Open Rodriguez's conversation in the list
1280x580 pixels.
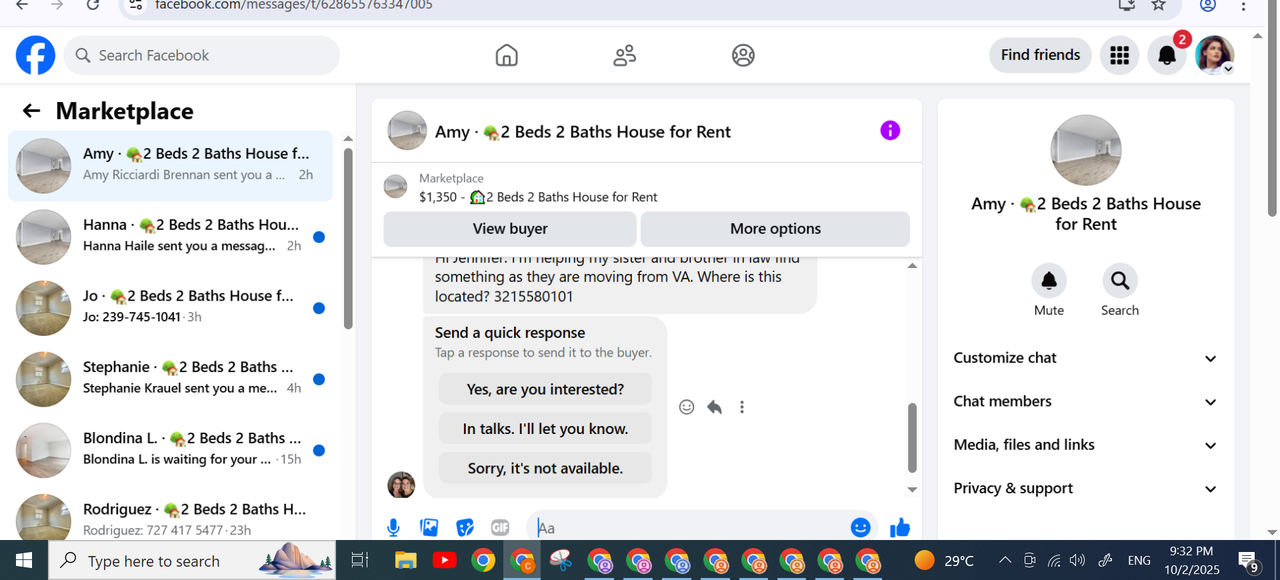(x=171, y=516)
